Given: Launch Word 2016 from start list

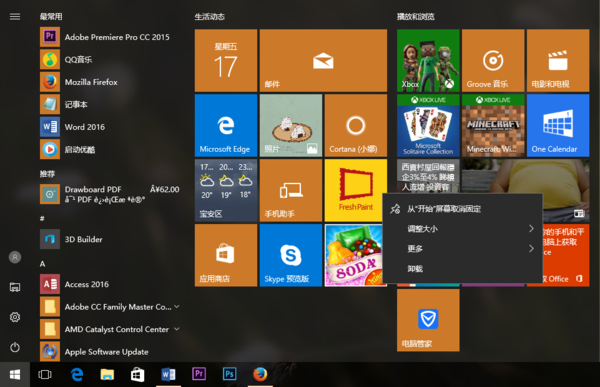Looking at the screenshot, I should (x=109, y=127).
